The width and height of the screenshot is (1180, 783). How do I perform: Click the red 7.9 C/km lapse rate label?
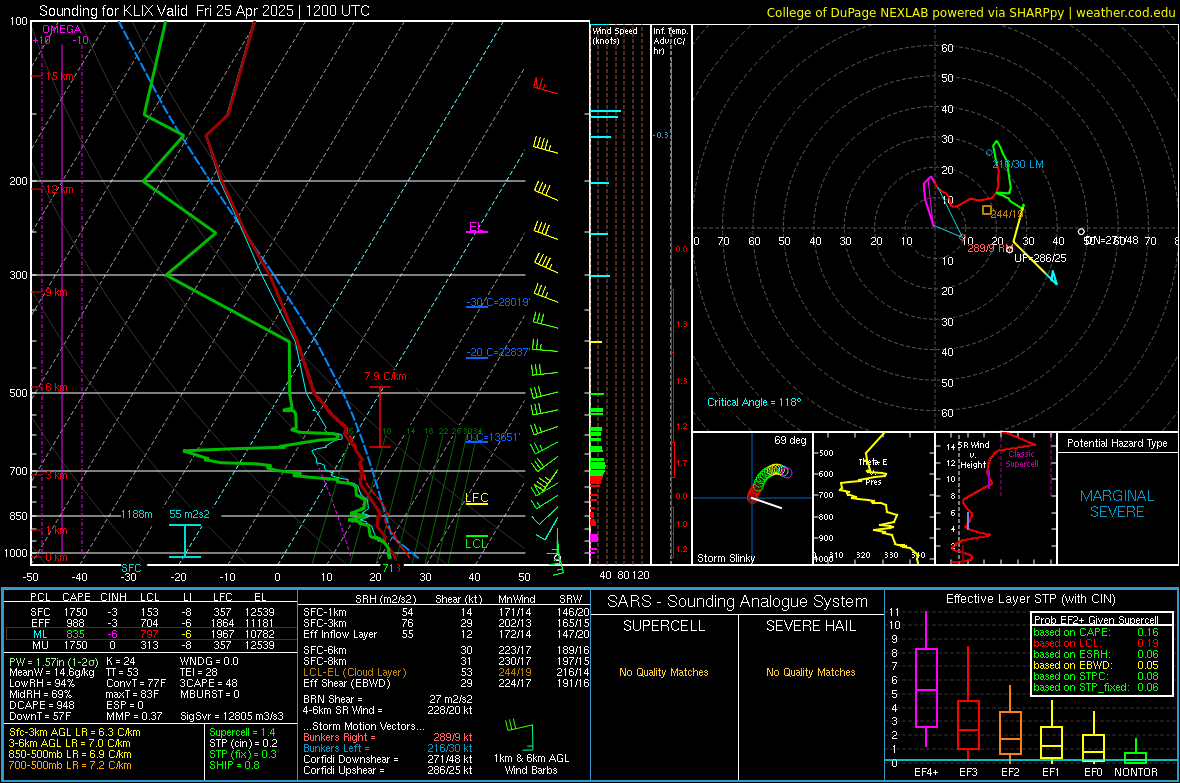click(385, 376)
